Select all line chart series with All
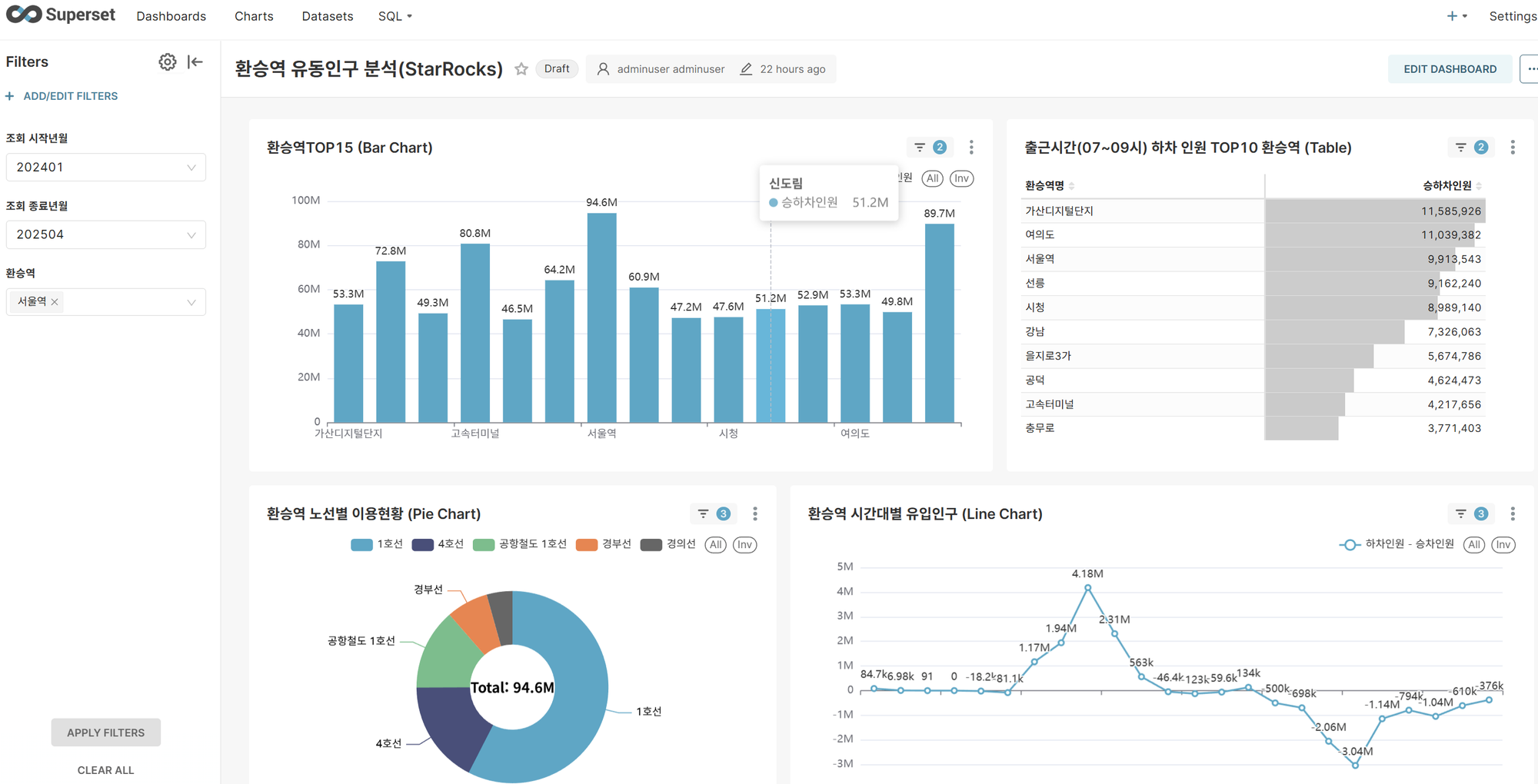Viewport: 1538px width, 784px height. 1473,545
